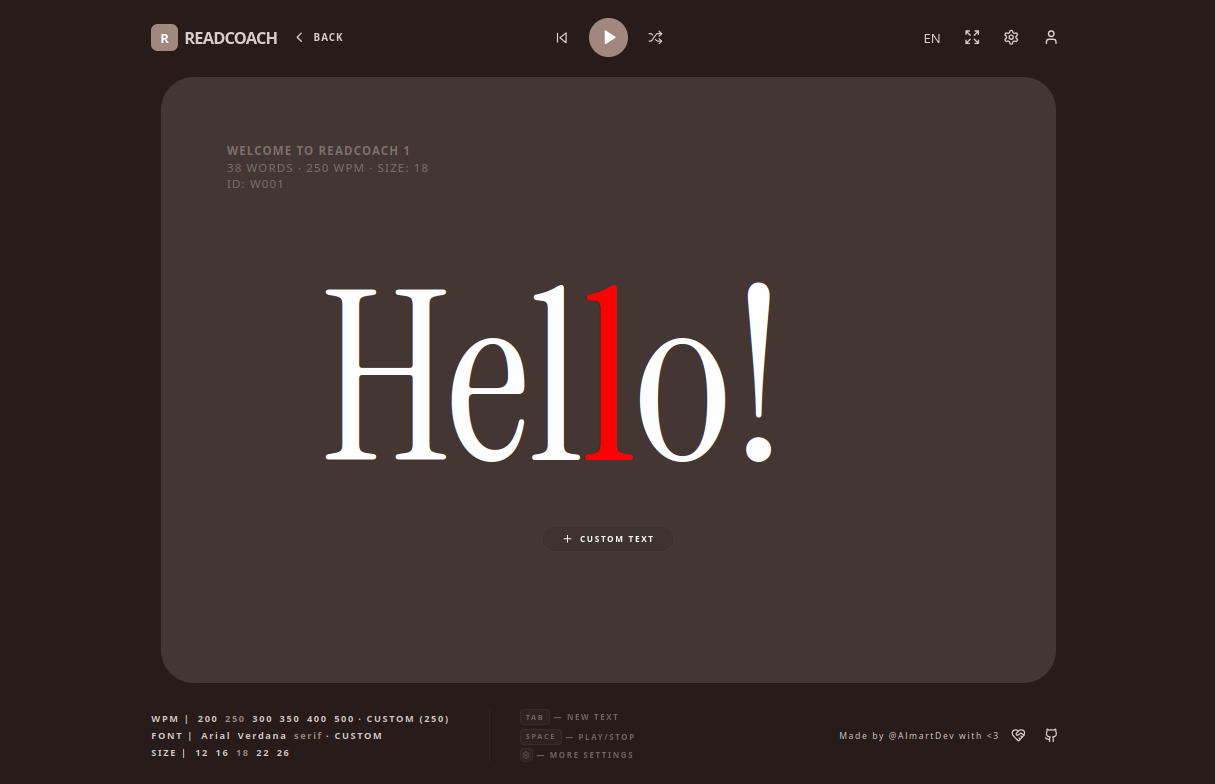This screenshot has height=784, width=1215.
Task: Enter fullscreen mode via expand icon
Action: (972, 38)
